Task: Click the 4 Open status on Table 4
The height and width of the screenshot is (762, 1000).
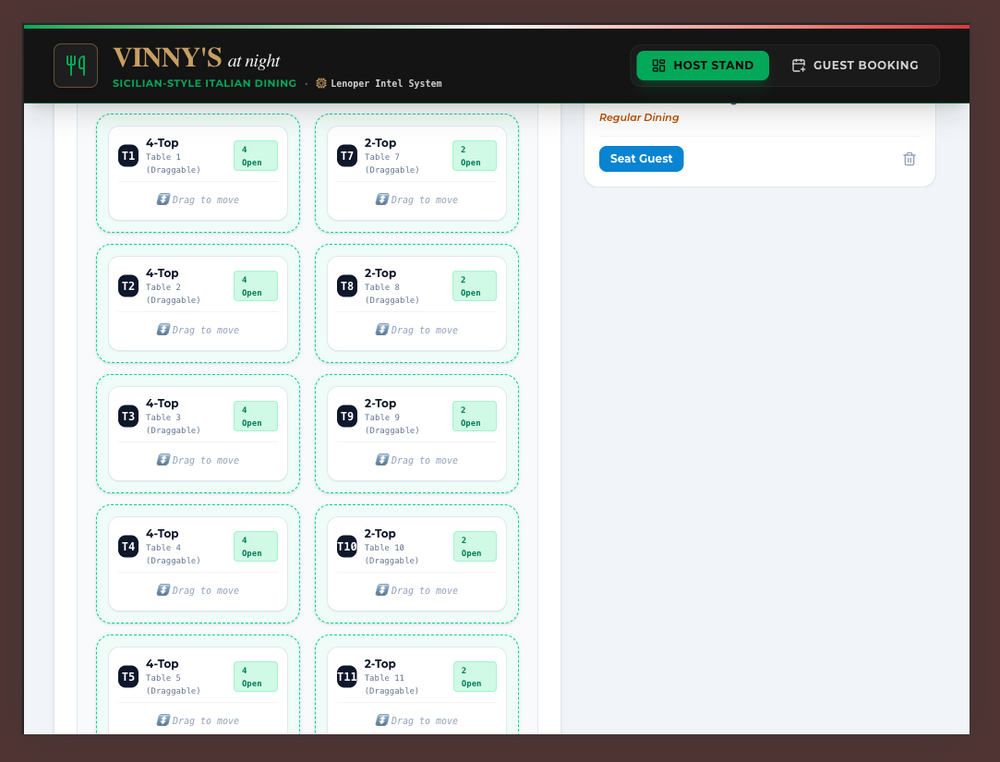Action: [256, 546]
